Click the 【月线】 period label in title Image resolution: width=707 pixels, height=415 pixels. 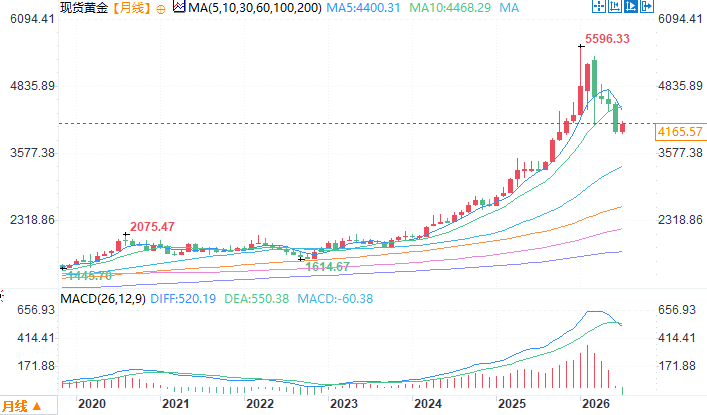(x=131, y=8)
